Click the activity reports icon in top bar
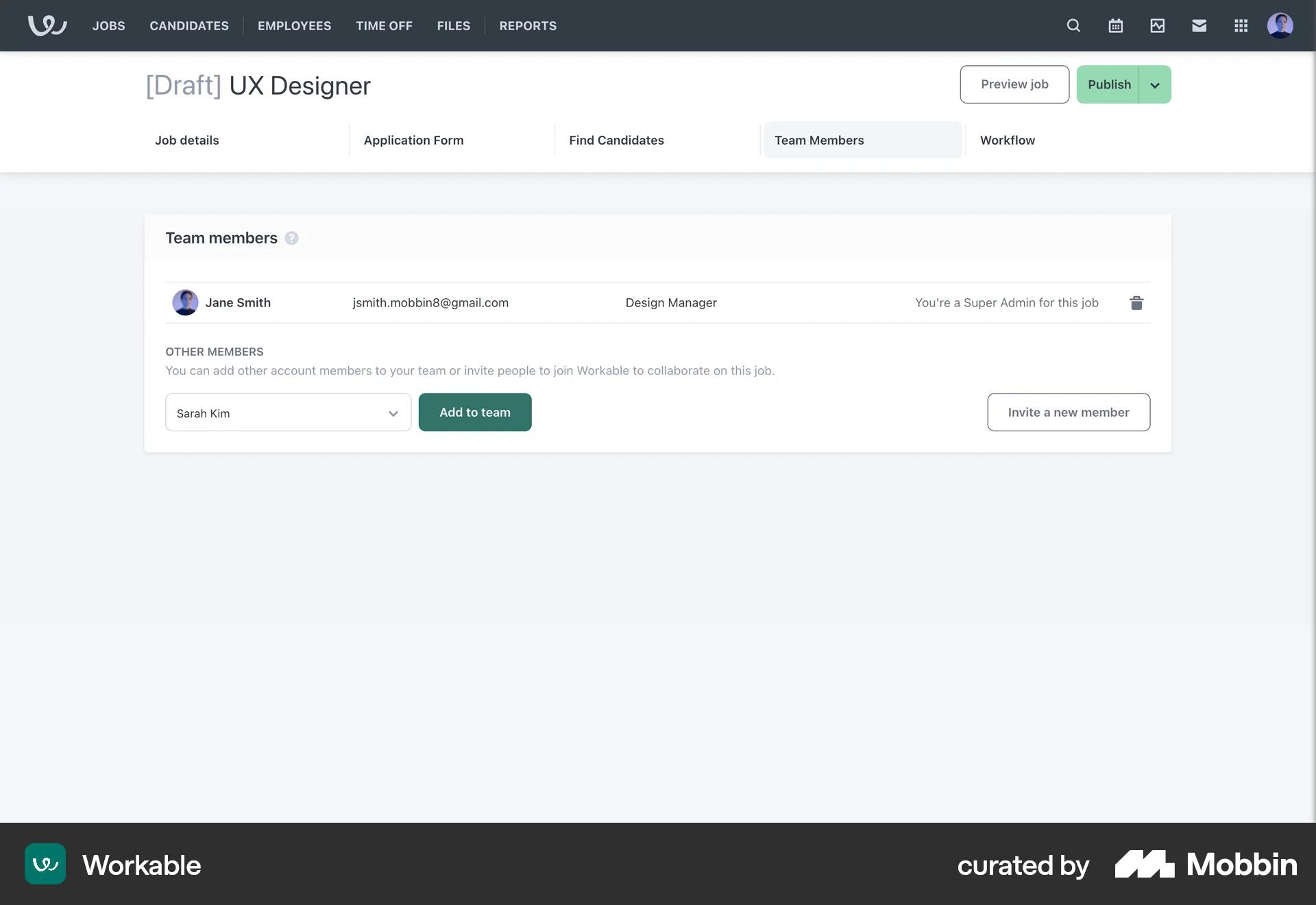Viewport: 1316px width, 905px height. 1157,25
